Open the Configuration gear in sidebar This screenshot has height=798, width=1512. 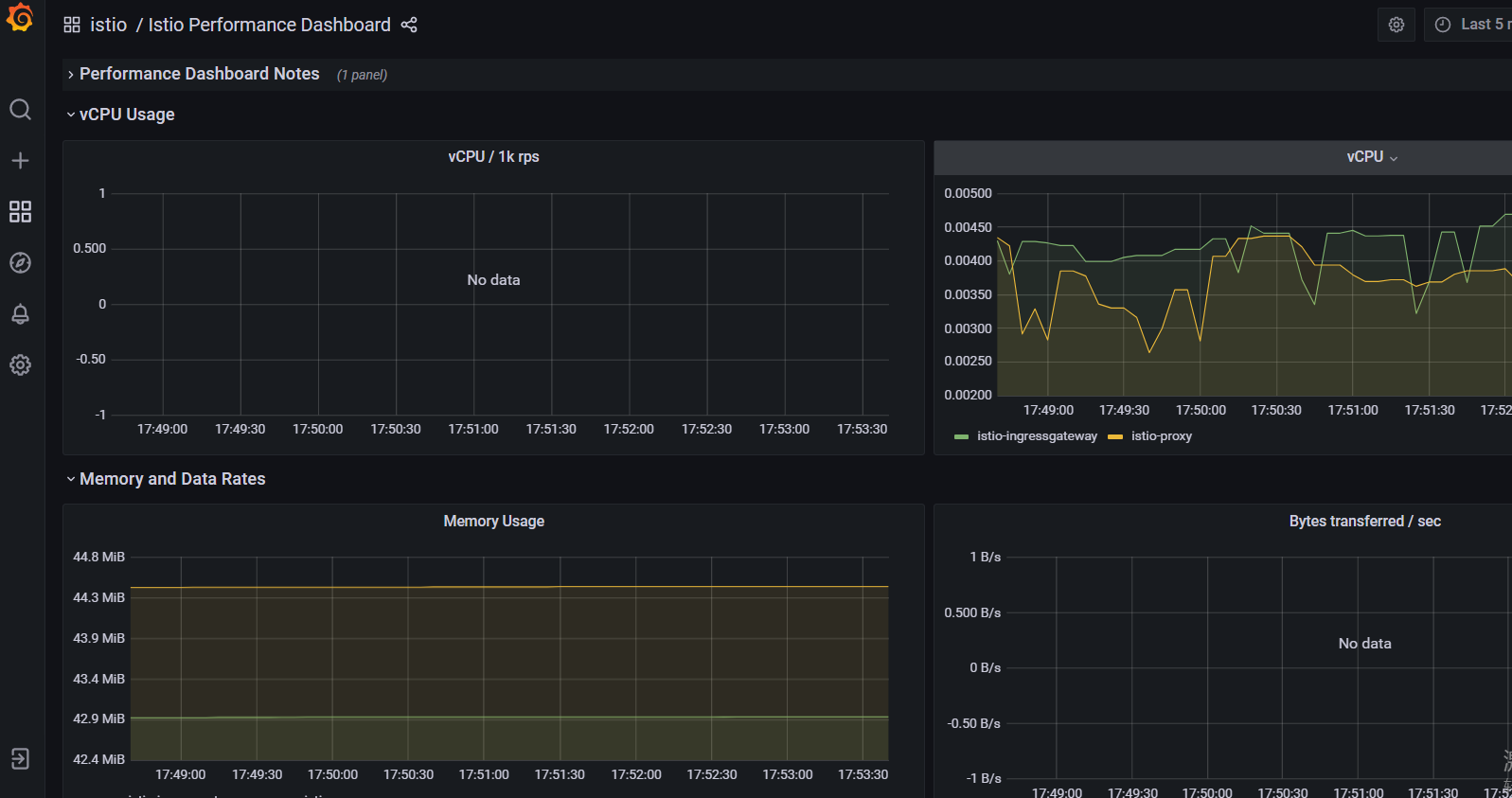tap(20, 364)
